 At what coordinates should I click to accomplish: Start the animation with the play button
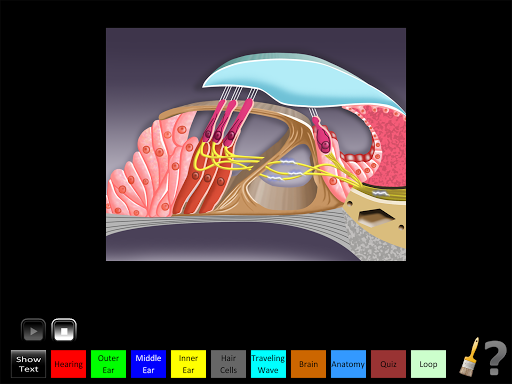33,331
